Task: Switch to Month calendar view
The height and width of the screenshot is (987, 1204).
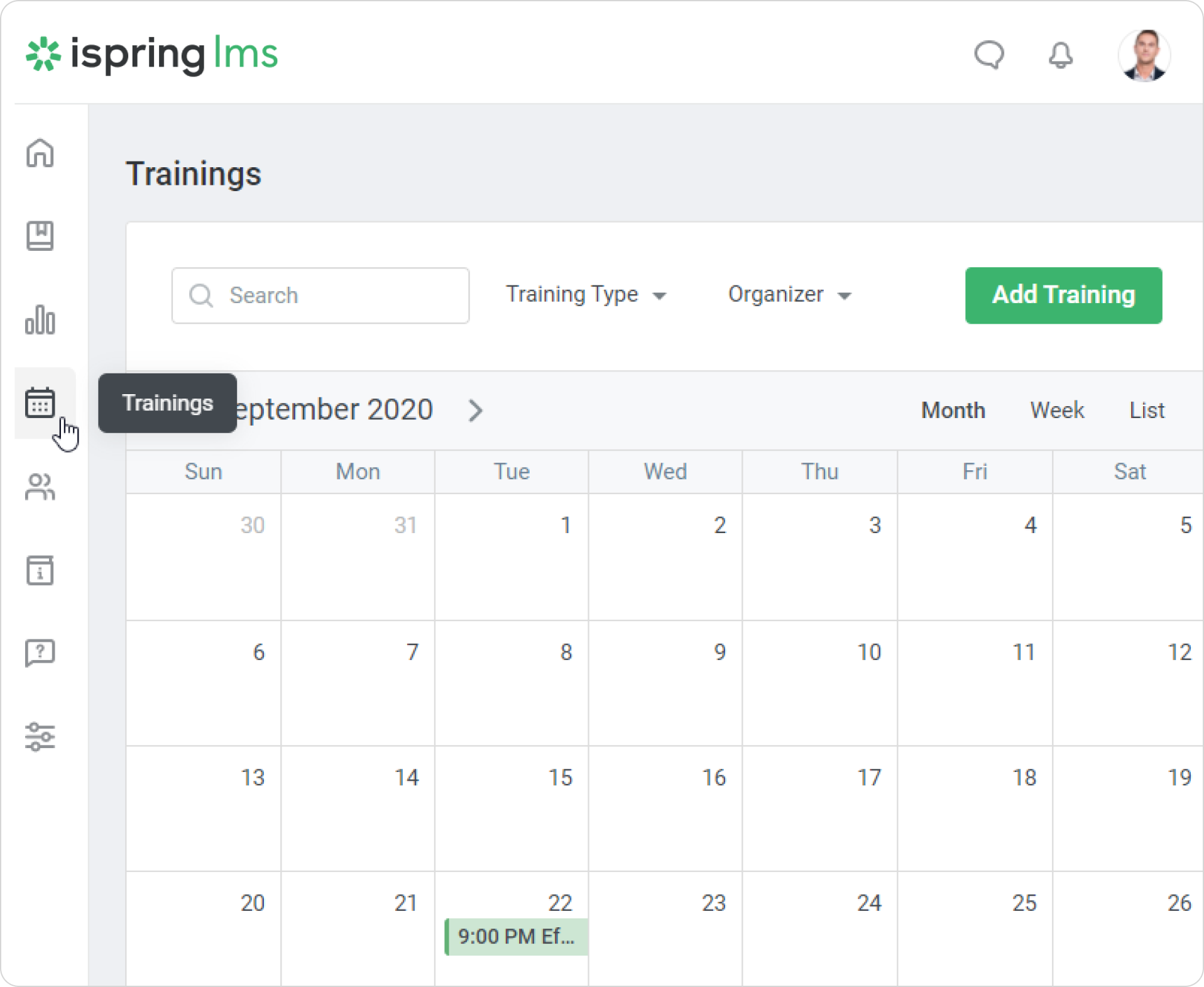Action: click(953, 411)
